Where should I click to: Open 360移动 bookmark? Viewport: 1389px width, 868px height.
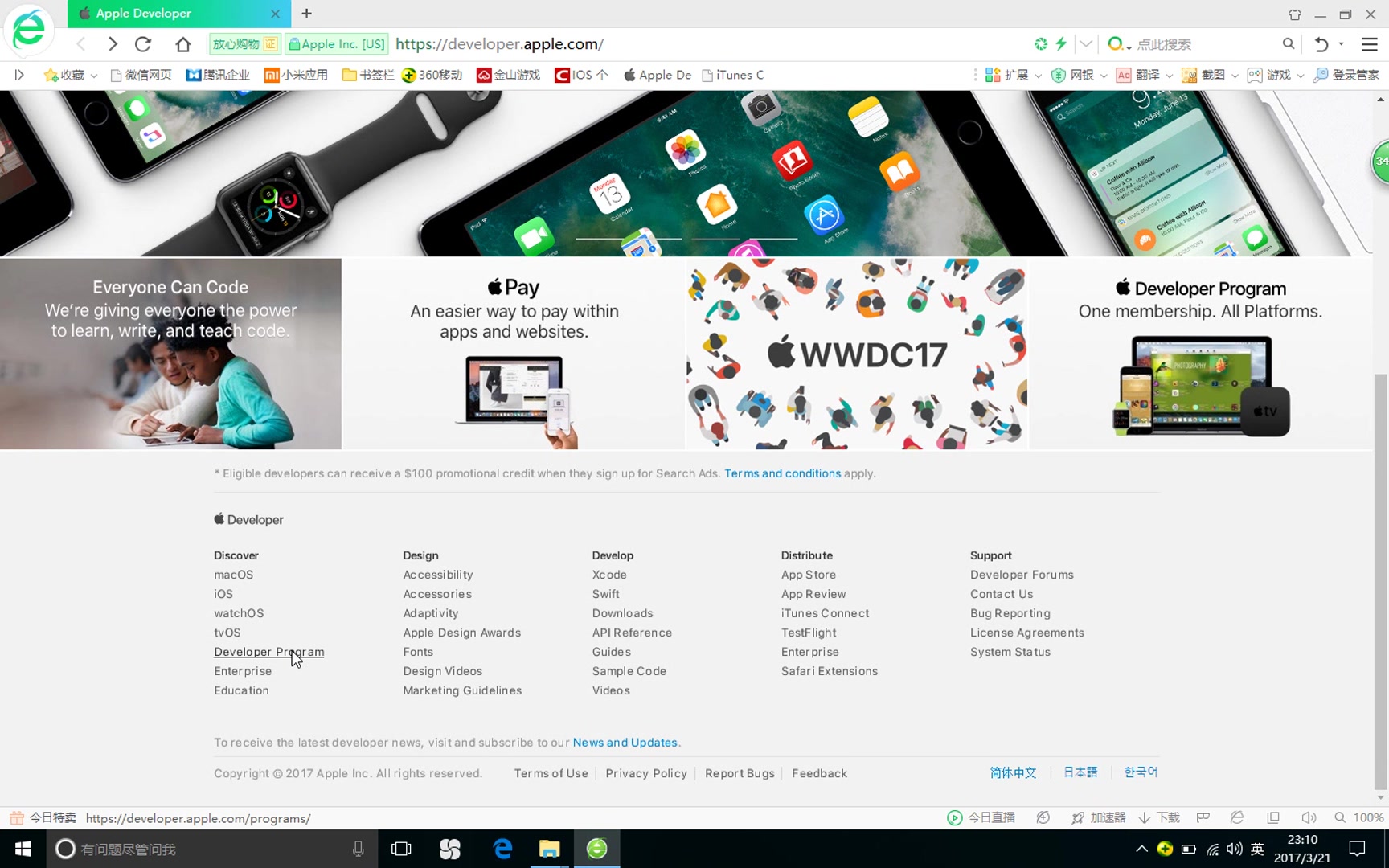pyautogui.click(x=432, y=75)
